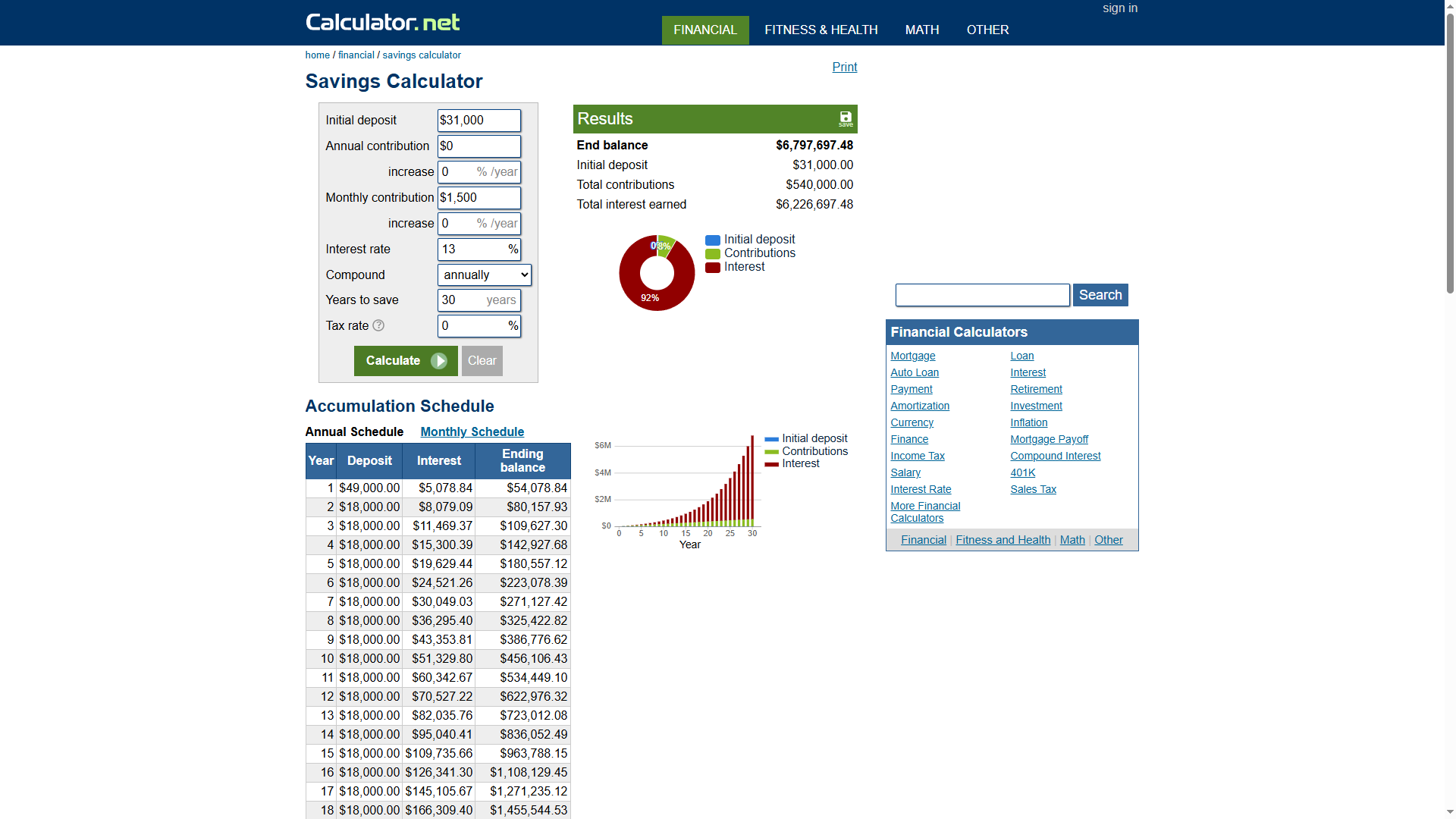This screenshot has height=819, width=1456.
Task: Open the Math menu tab
Action: [921, 30]
